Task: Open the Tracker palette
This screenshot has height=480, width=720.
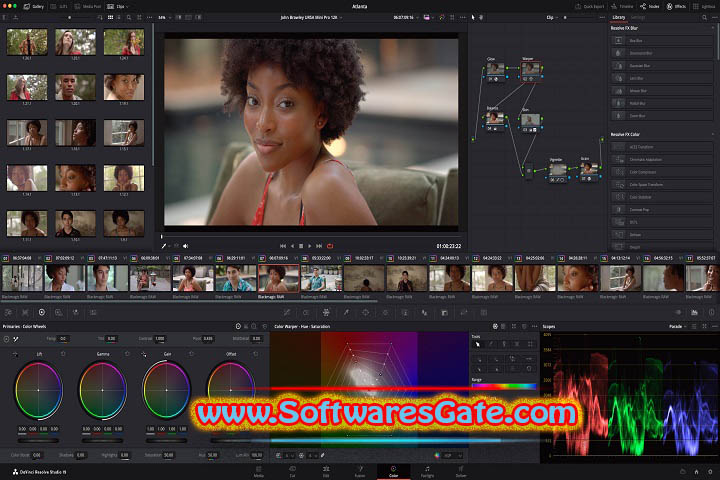Action: coord(385,312)
